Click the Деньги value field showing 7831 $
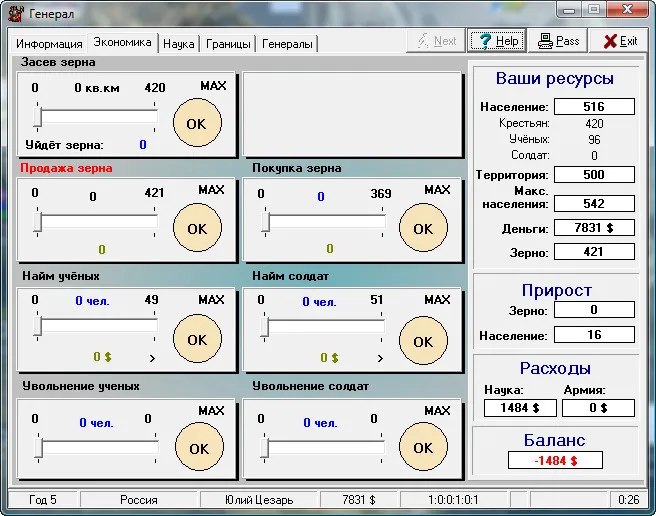 [594, 228]
